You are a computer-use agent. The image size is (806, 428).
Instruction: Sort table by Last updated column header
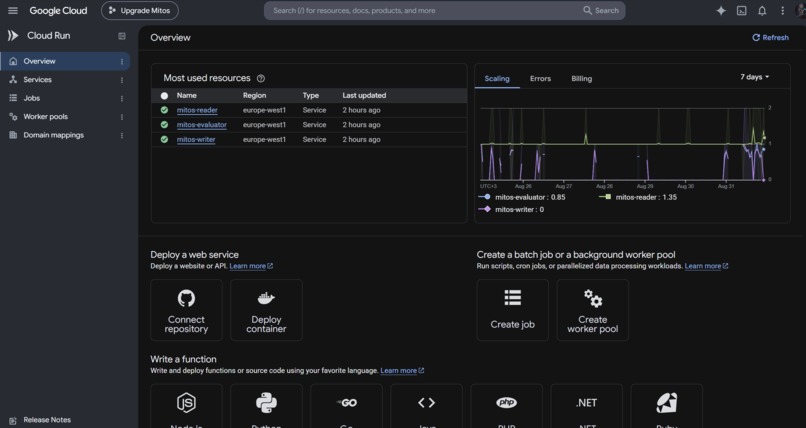[x=364, y=96]
